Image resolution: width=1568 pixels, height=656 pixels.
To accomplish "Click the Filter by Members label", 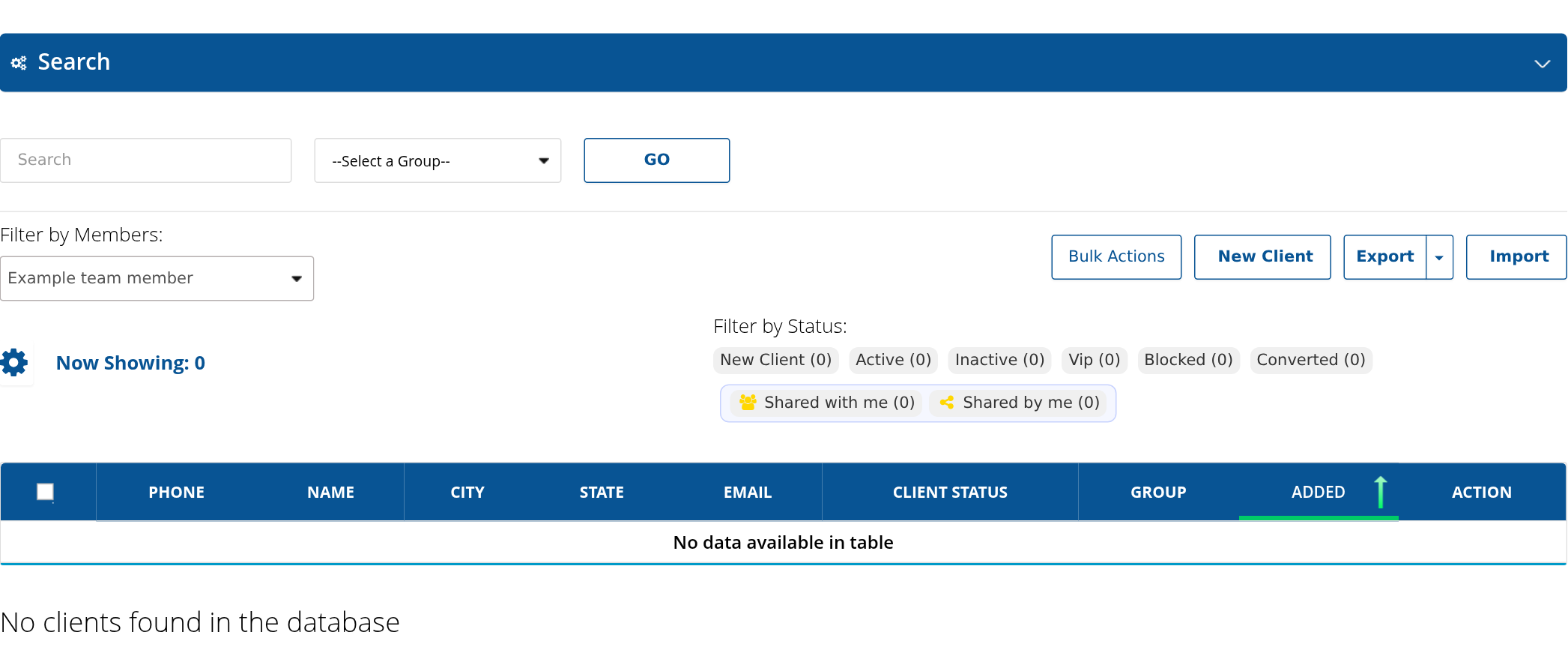I will coord(82,235).
